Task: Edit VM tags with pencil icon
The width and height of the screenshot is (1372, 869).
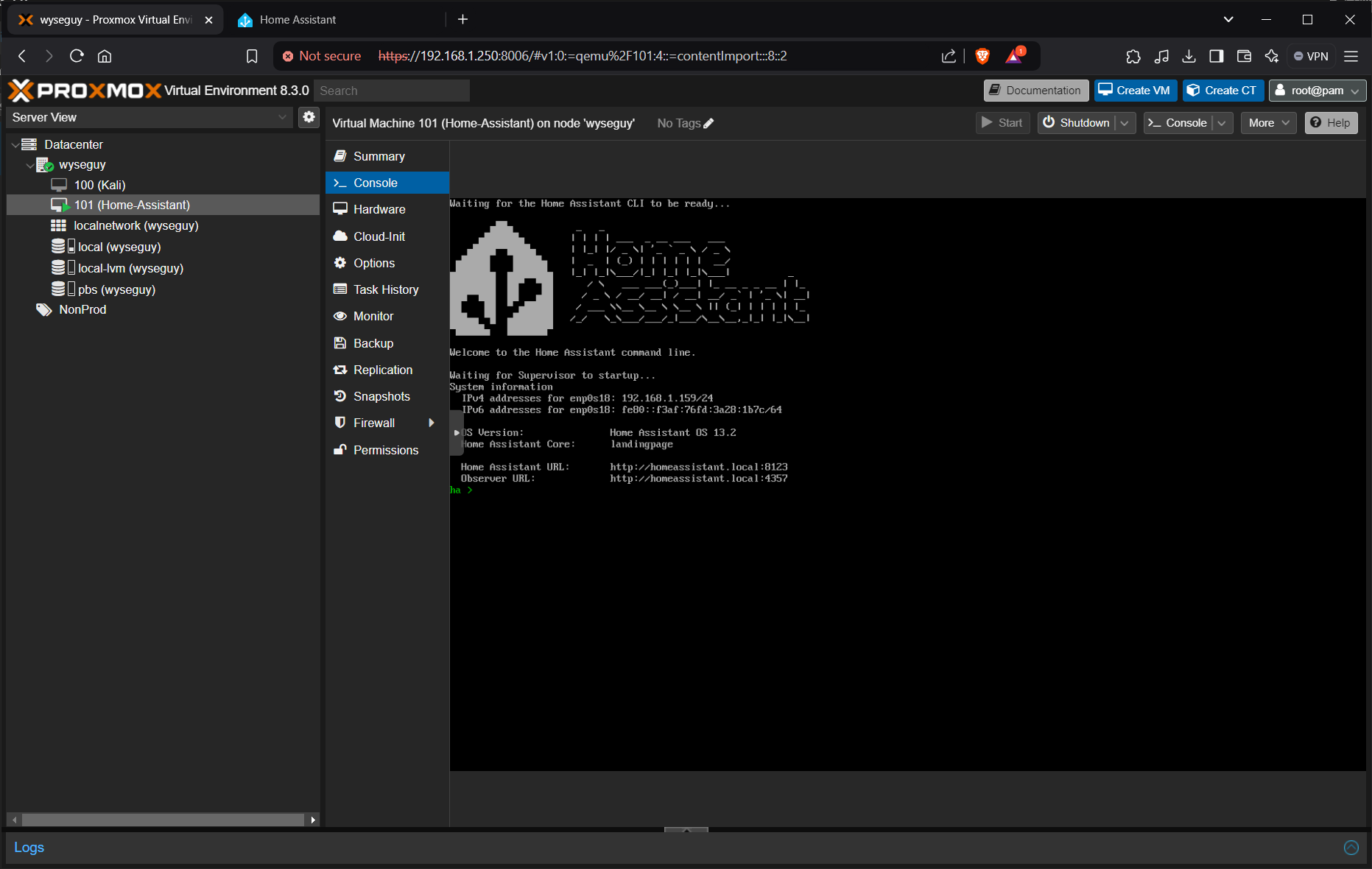Action: [708, 124]
